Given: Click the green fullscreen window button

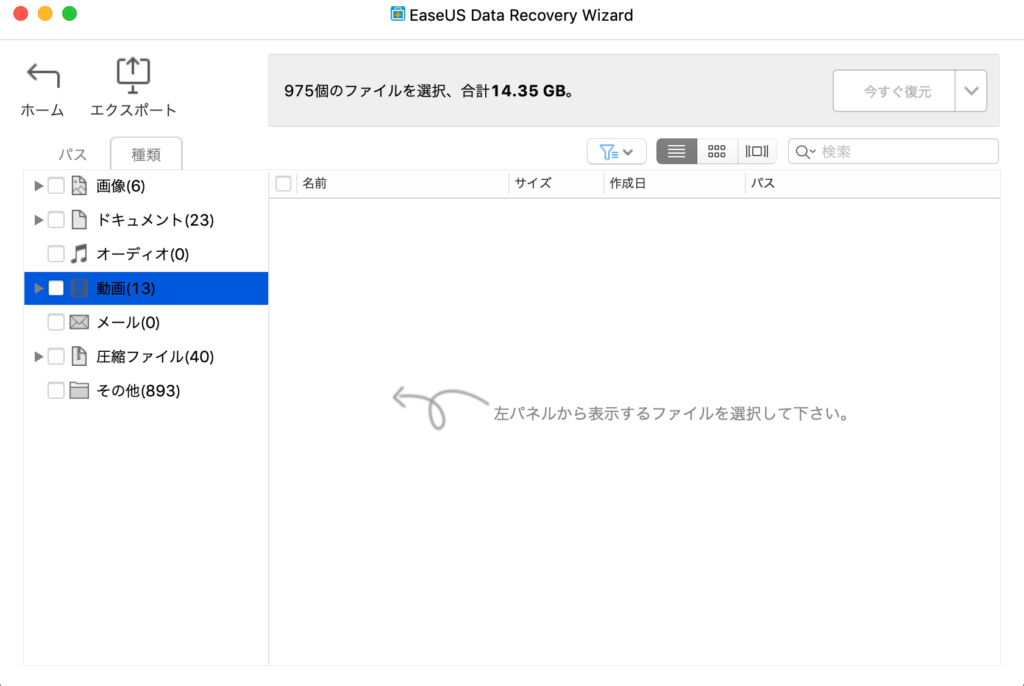Looking at the screenshot, I should tap(69, 14).
